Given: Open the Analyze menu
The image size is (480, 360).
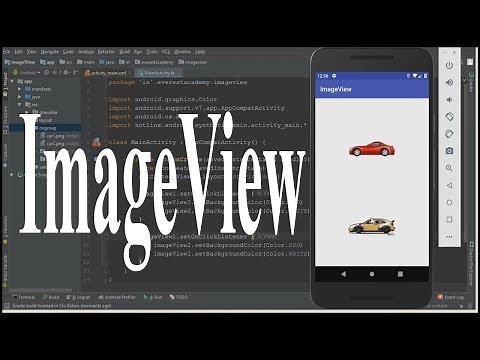Looking at the screenshot, I should (x=86, y=52).
